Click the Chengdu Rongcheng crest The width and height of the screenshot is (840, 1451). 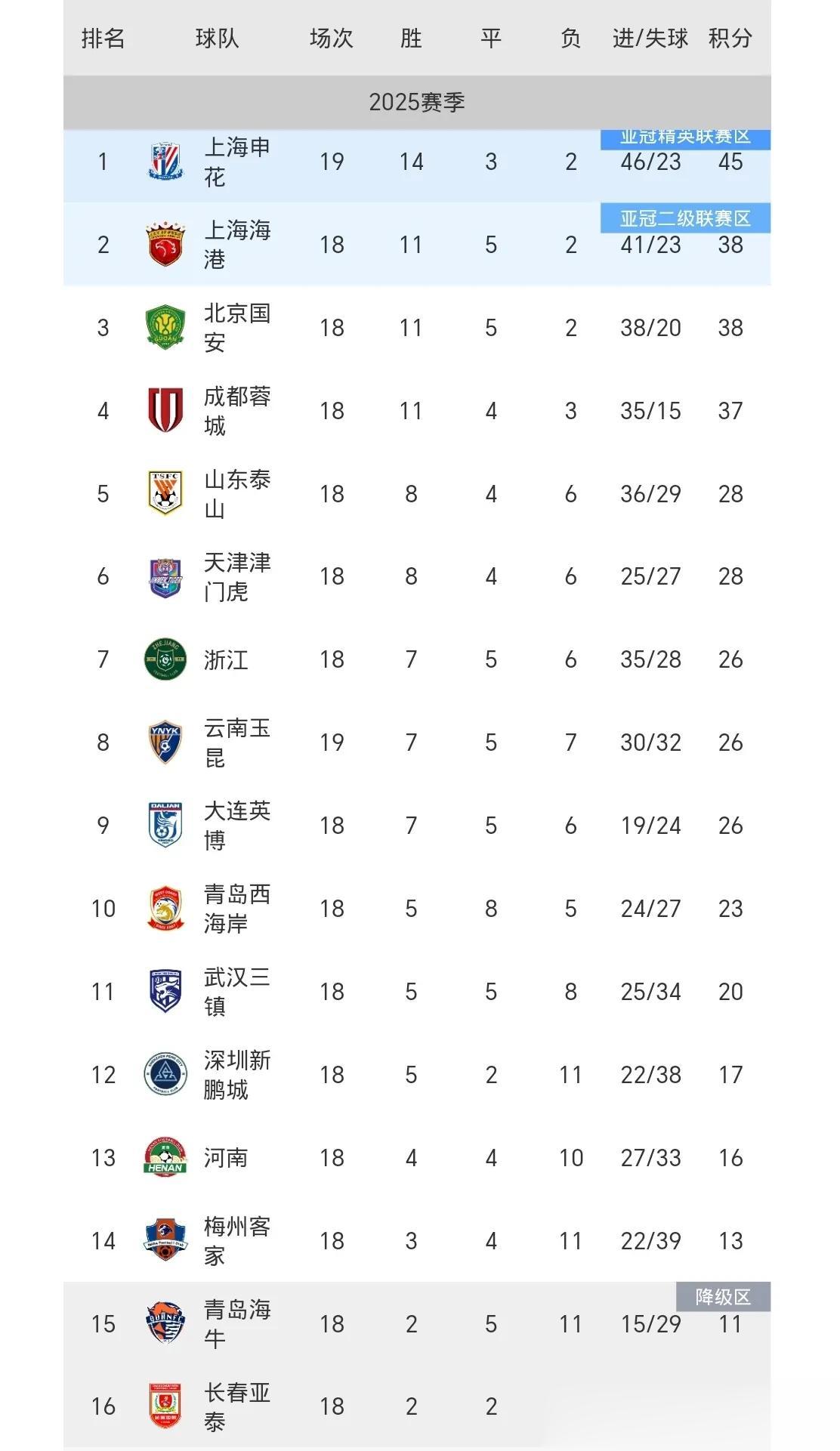click(165, 410)
